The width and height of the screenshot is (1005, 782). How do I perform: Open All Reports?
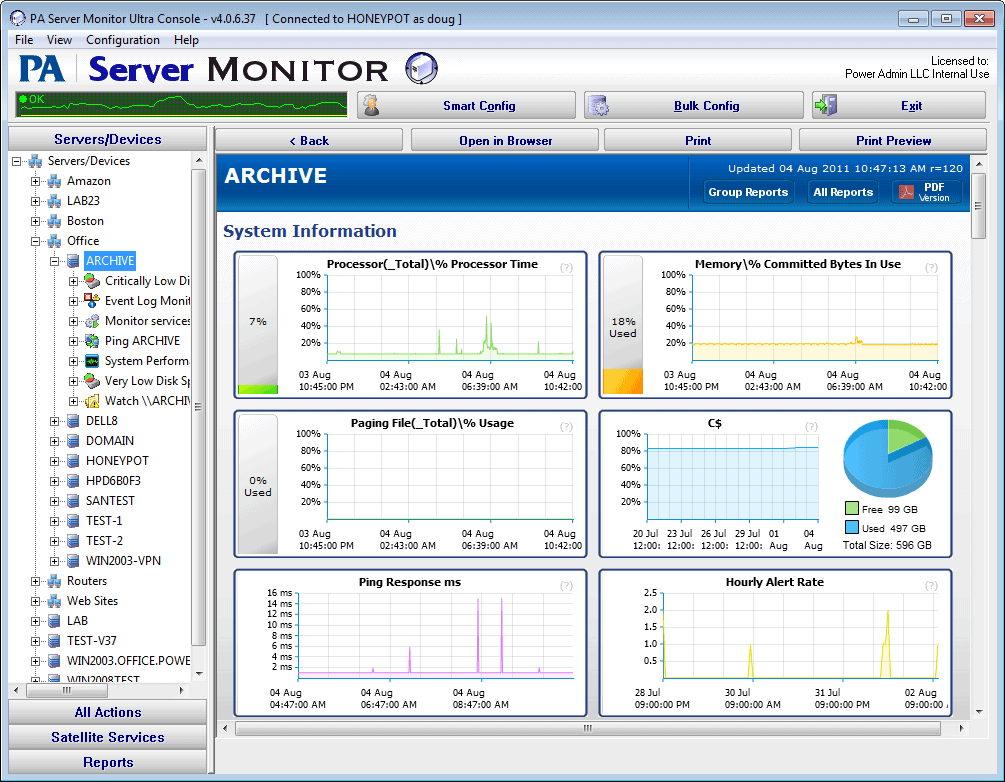[843, 192]
